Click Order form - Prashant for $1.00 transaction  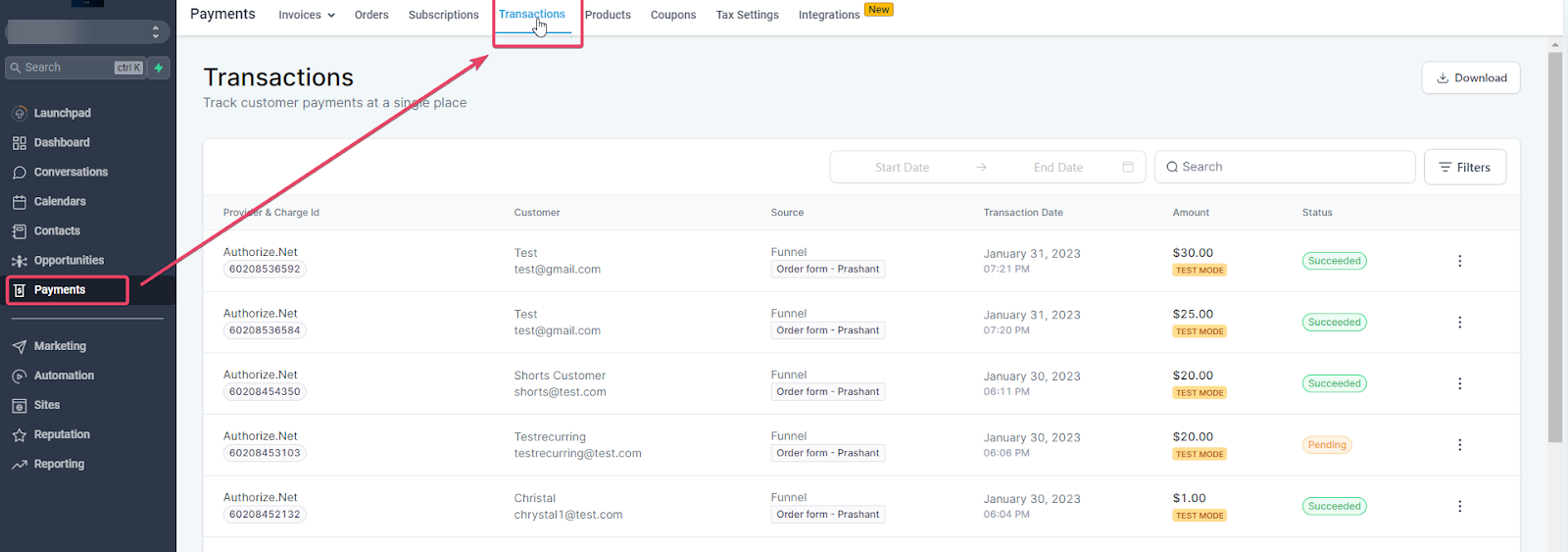tap(828, 515)
